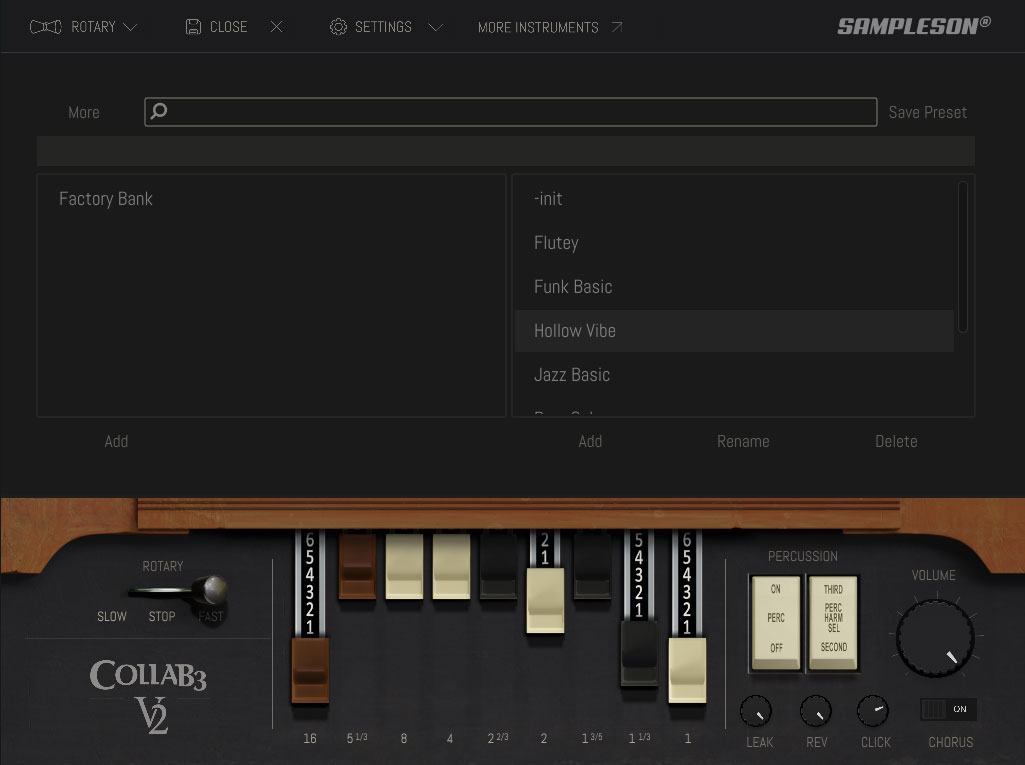1025x765 pixels.
Task: Click the 4' white drawbar handle
Action: 451,566
